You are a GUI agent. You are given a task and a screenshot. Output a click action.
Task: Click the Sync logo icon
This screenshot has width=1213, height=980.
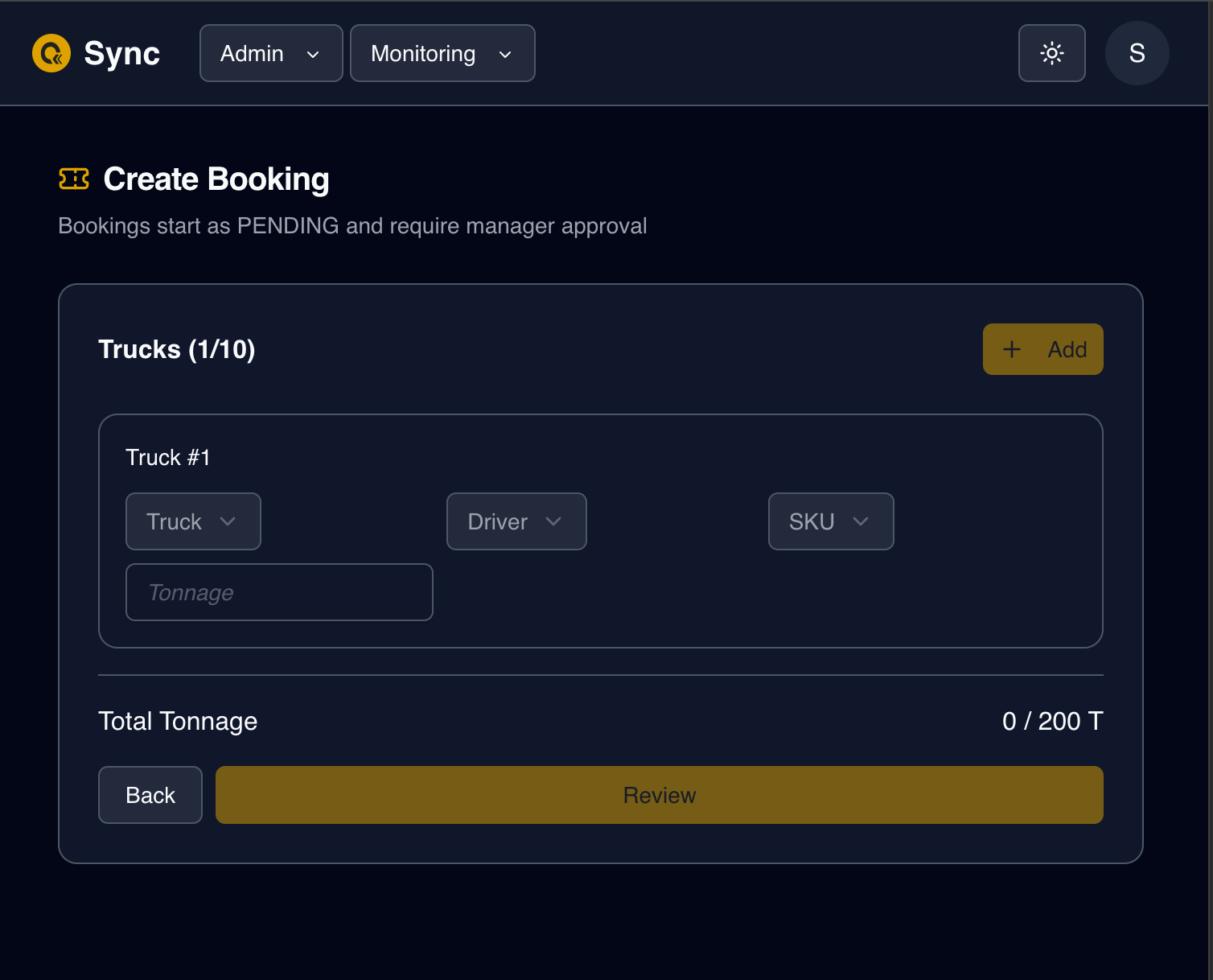pos(51,53)
